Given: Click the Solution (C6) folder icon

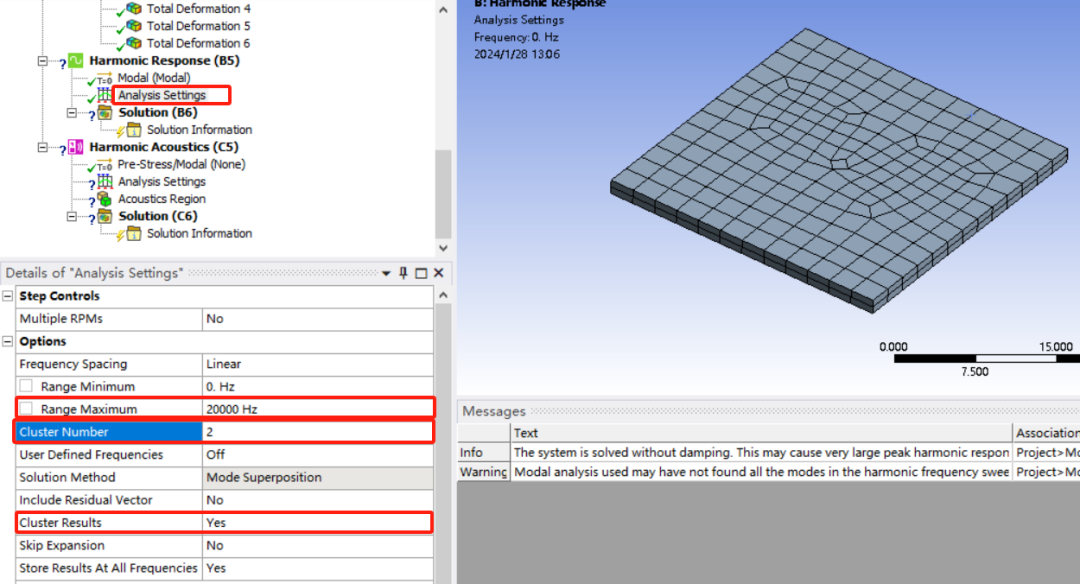Looking at the screenshot, I should pyautogui.click(x=105, y=216).
